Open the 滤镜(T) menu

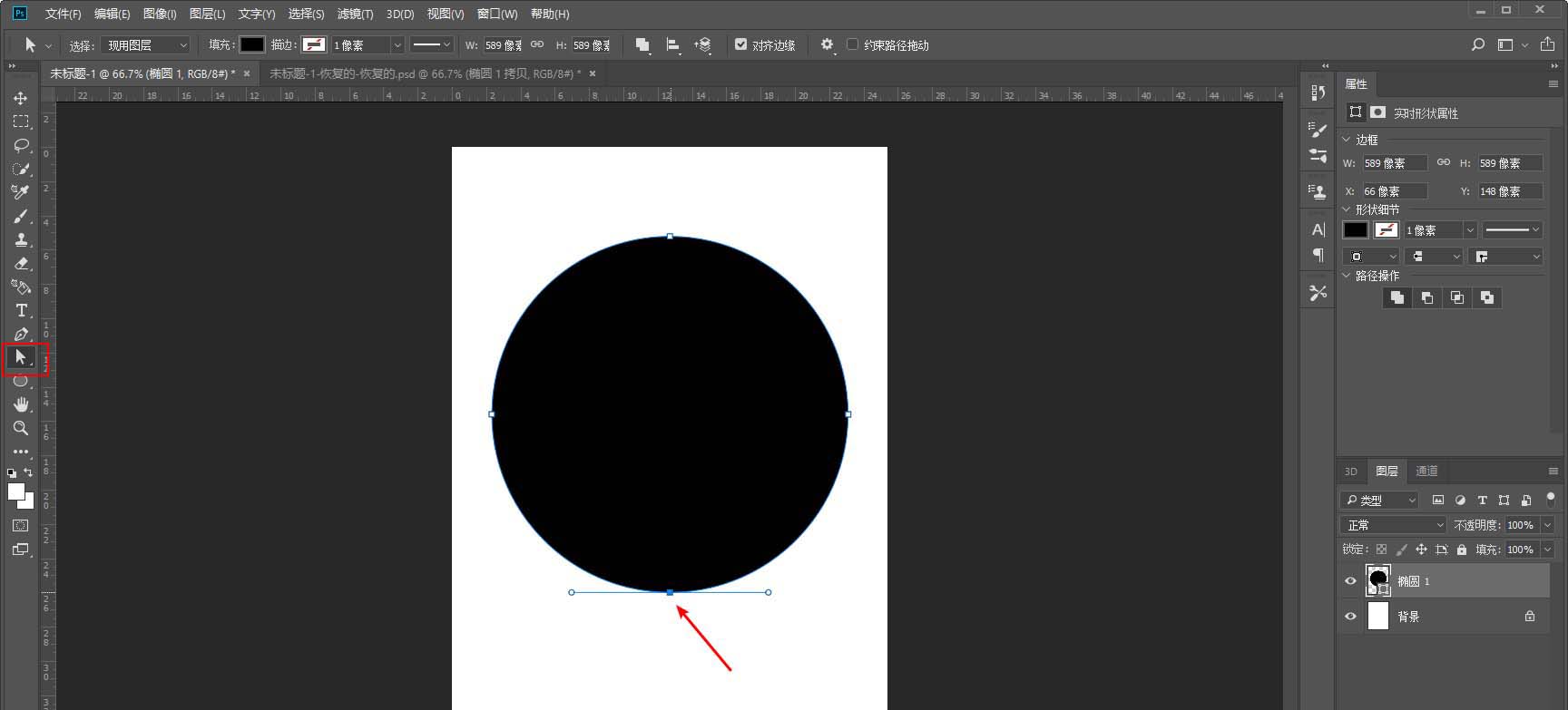point(355,14)
